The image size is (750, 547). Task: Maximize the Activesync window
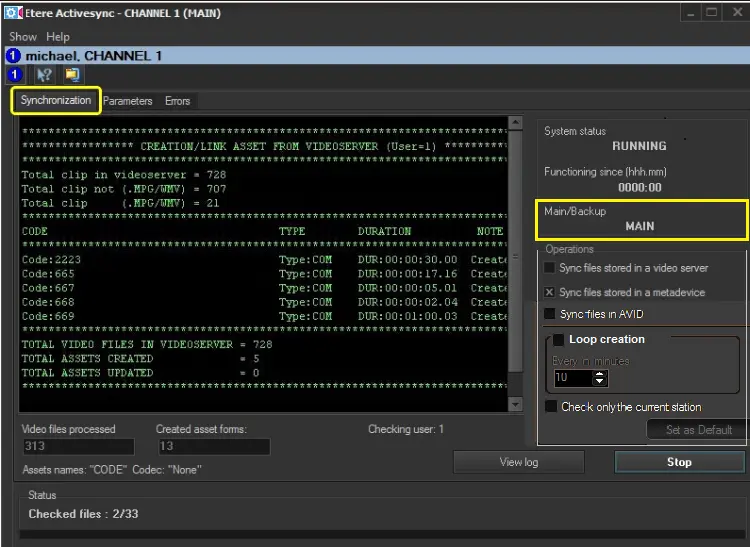point(712,13)
